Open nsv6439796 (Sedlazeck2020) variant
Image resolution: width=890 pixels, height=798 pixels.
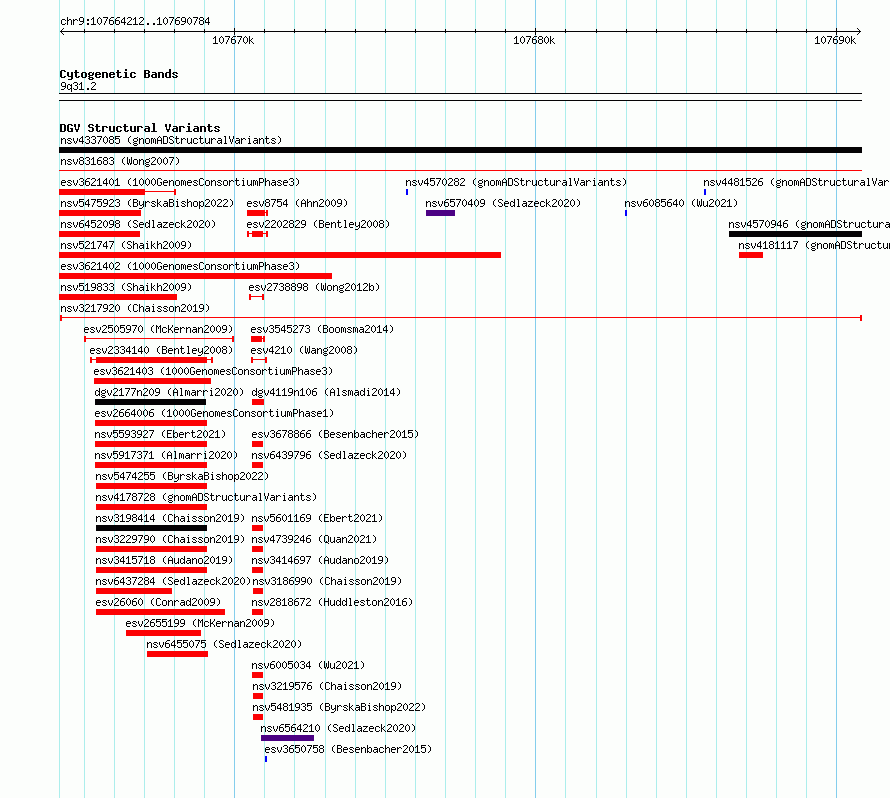pyautogui.click(x=329, y=455)
